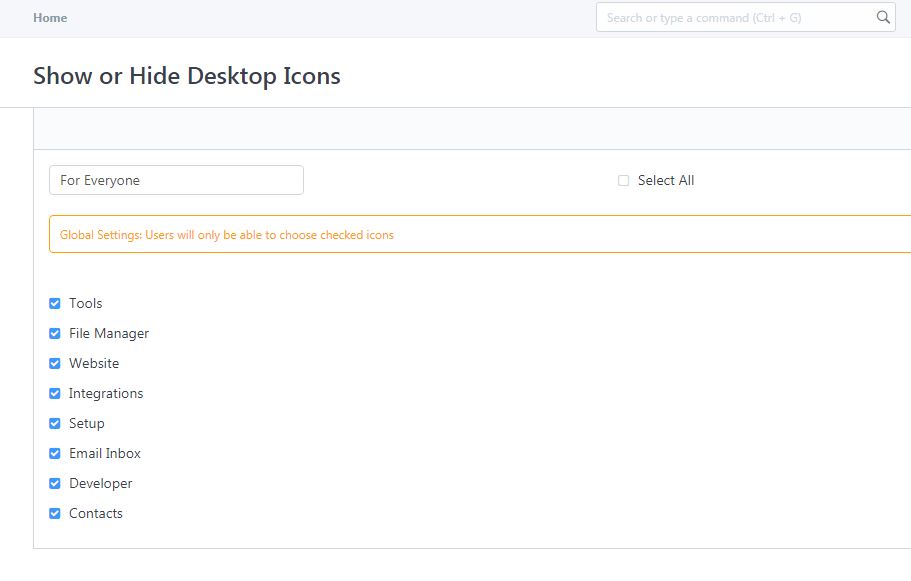Click the Global Settings notice banner
Image resolution: width=911 pixels, height=581 pixels.
[480, 234]
